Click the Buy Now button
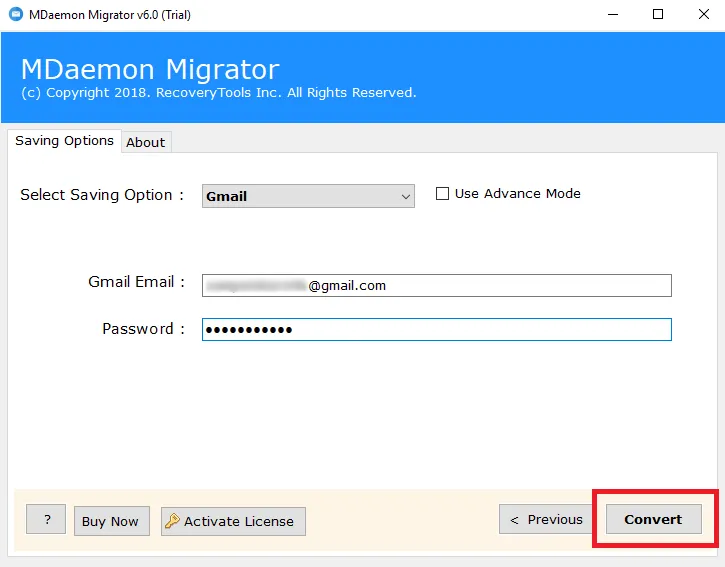Screen dimensions: 725x567 (x=111, y=521)
